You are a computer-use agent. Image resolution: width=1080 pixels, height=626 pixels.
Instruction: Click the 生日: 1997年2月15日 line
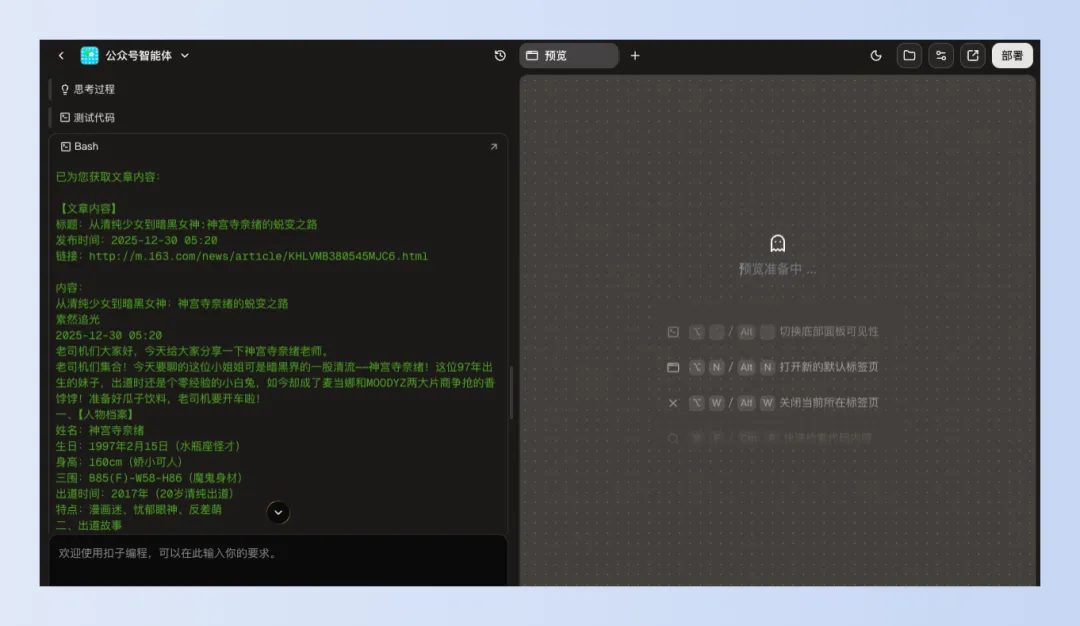148,446
